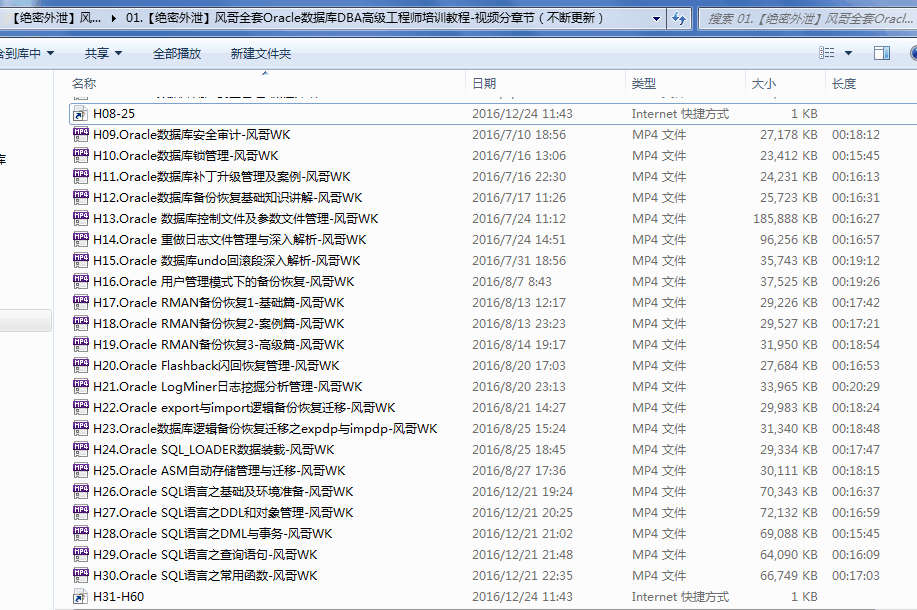
Task: Click 全部播放 toolbar button
Action: 177,54
